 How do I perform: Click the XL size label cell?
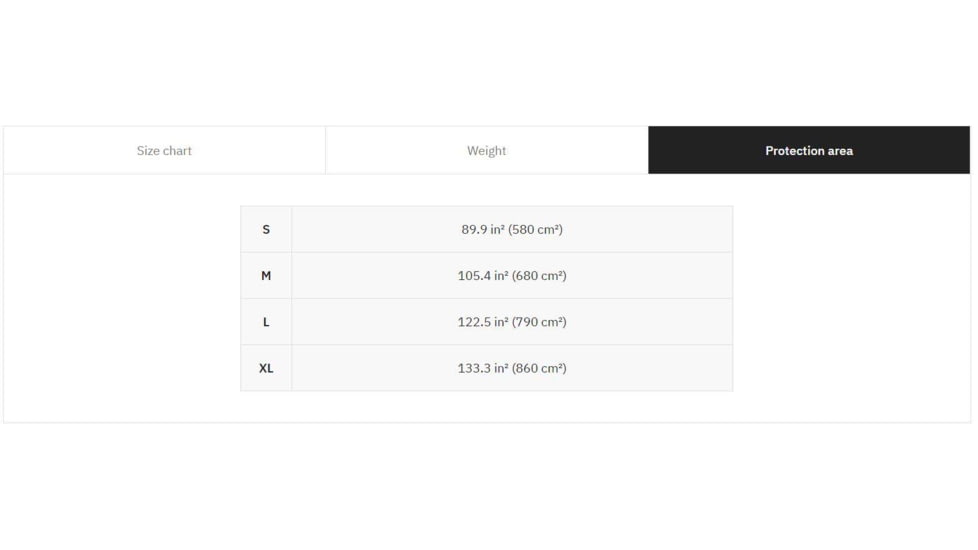click(x=266, y=368)
